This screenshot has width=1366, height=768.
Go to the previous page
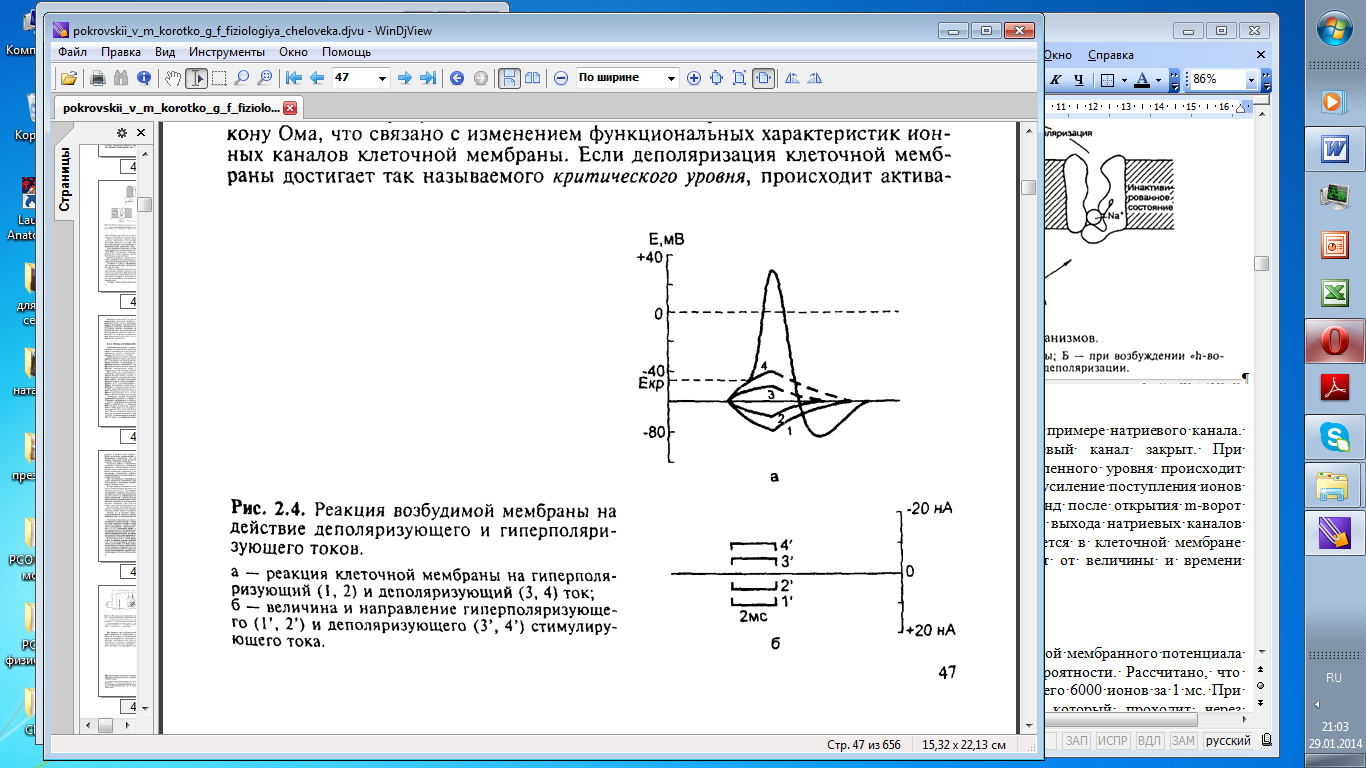(x=317, y=78)
